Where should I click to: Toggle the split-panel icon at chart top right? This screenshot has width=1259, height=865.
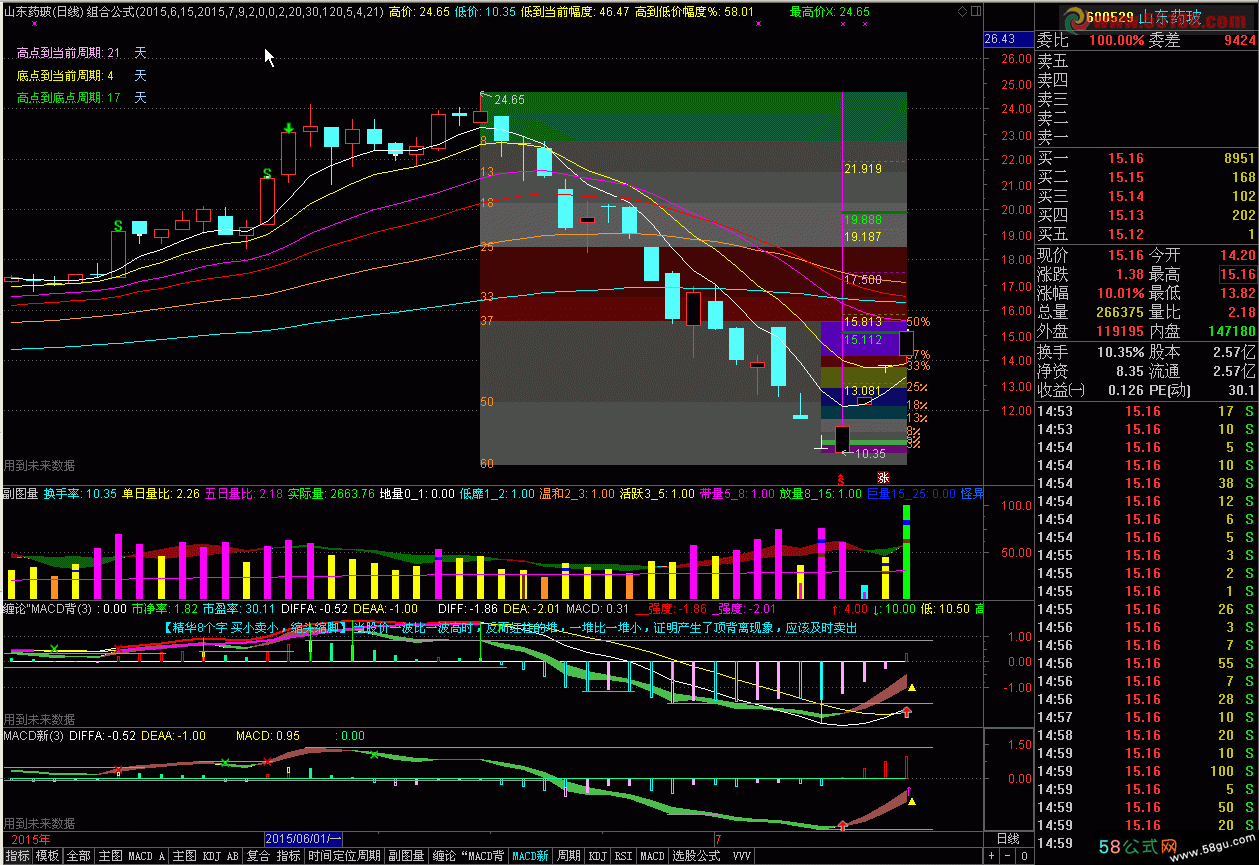[x=977, y=12]
